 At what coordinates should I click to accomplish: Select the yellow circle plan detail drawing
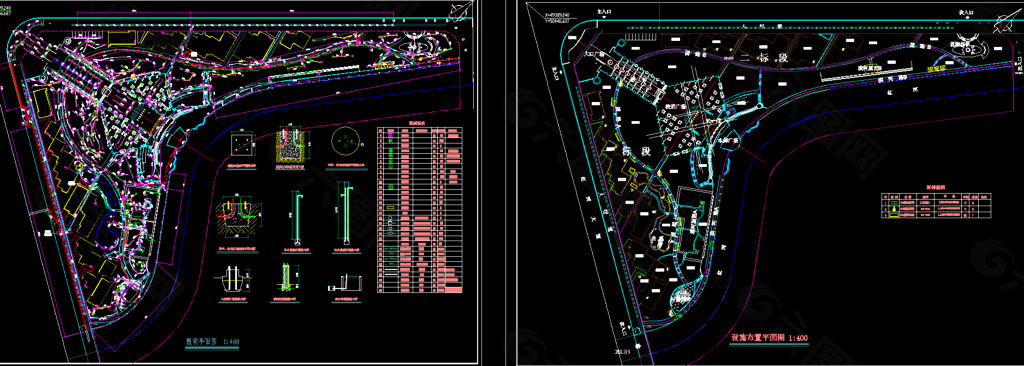click(346, 140)
